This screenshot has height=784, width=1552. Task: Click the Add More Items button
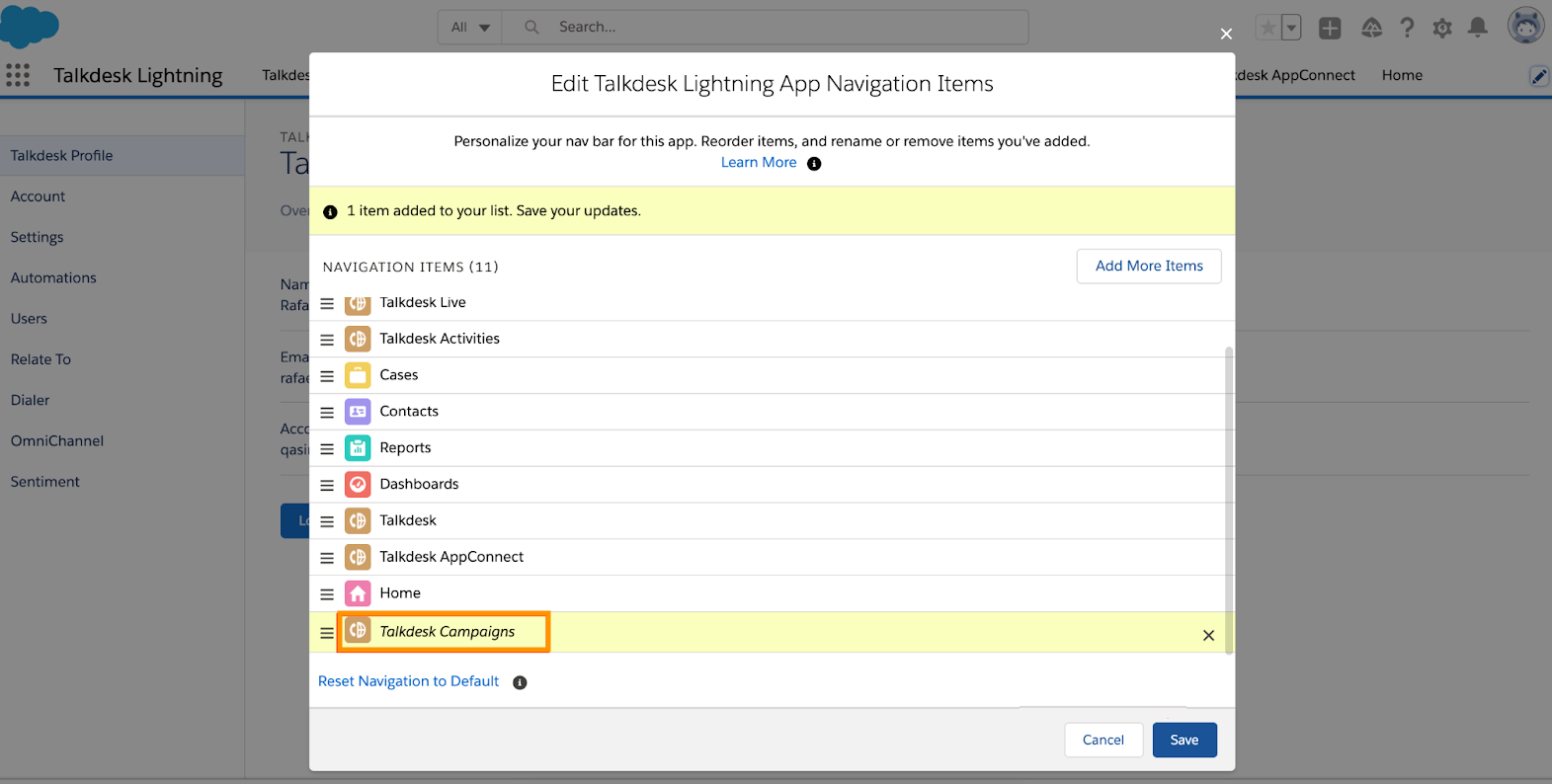pyautogui.click(x=1149, y=266)
